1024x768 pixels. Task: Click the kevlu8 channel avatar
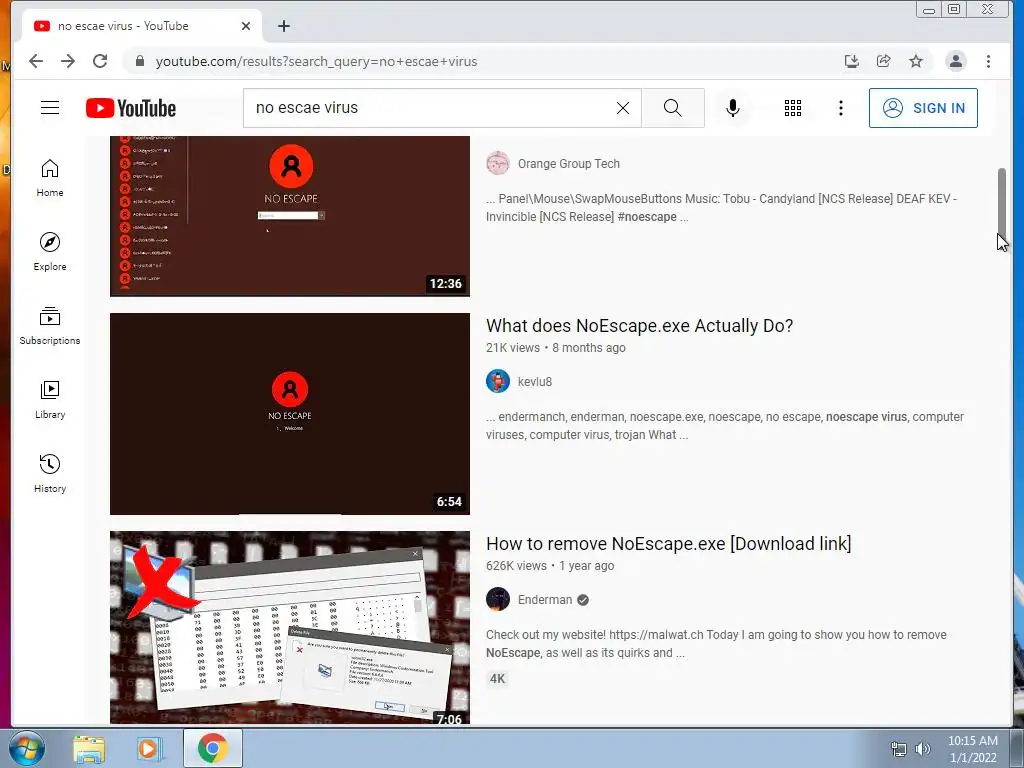(x=498, y=381)
